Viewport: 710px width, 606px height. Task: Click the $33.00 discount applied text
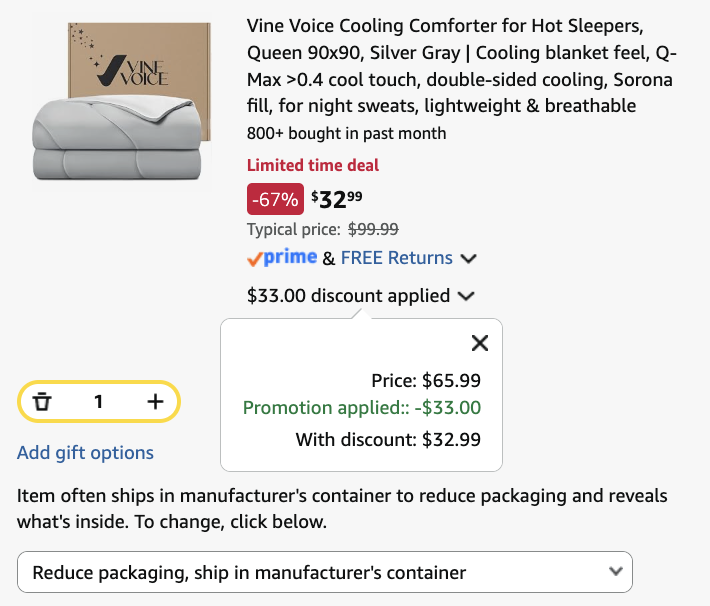coord(348,296)
